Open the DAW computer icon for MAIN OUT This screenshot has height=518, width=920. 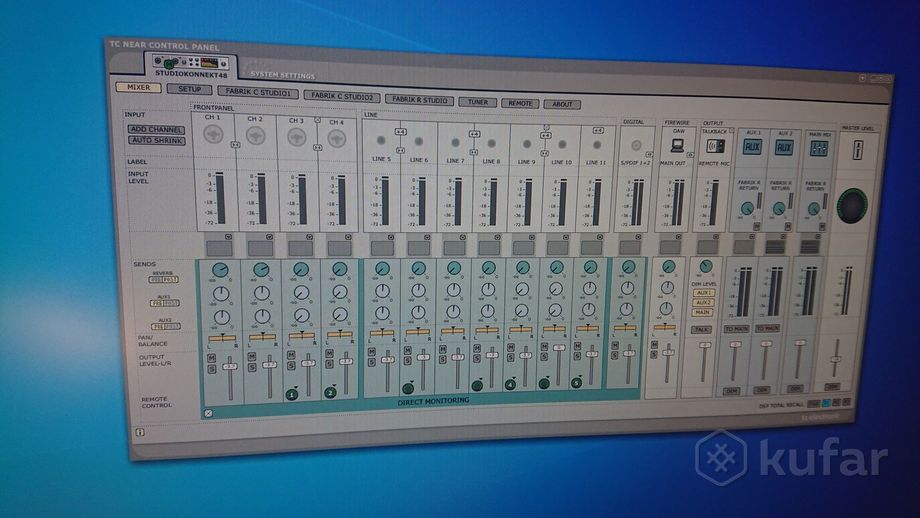pos(678,144)
